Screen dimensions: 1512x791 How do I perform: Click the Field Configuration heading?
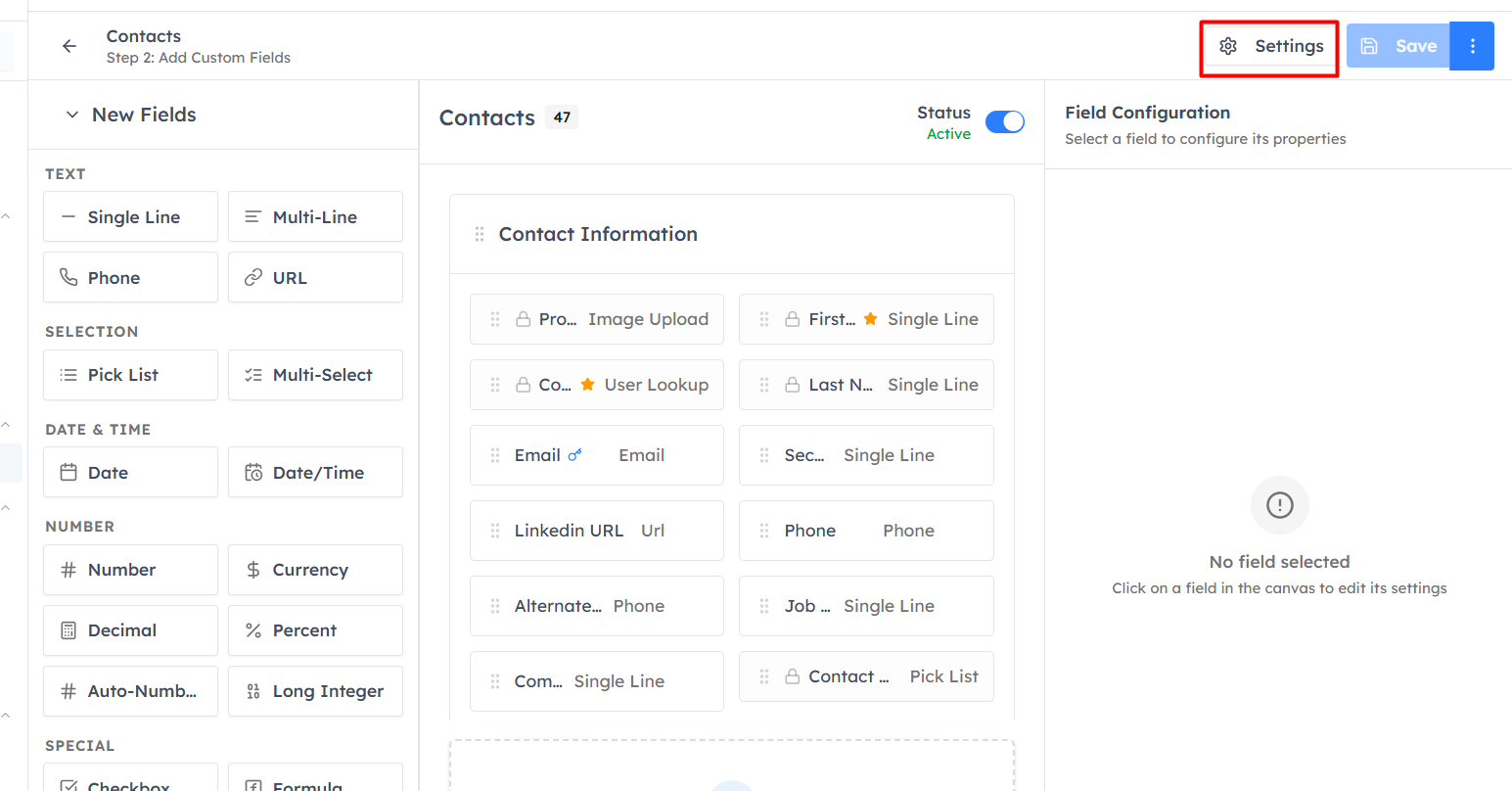click(x=1147, y=113)
